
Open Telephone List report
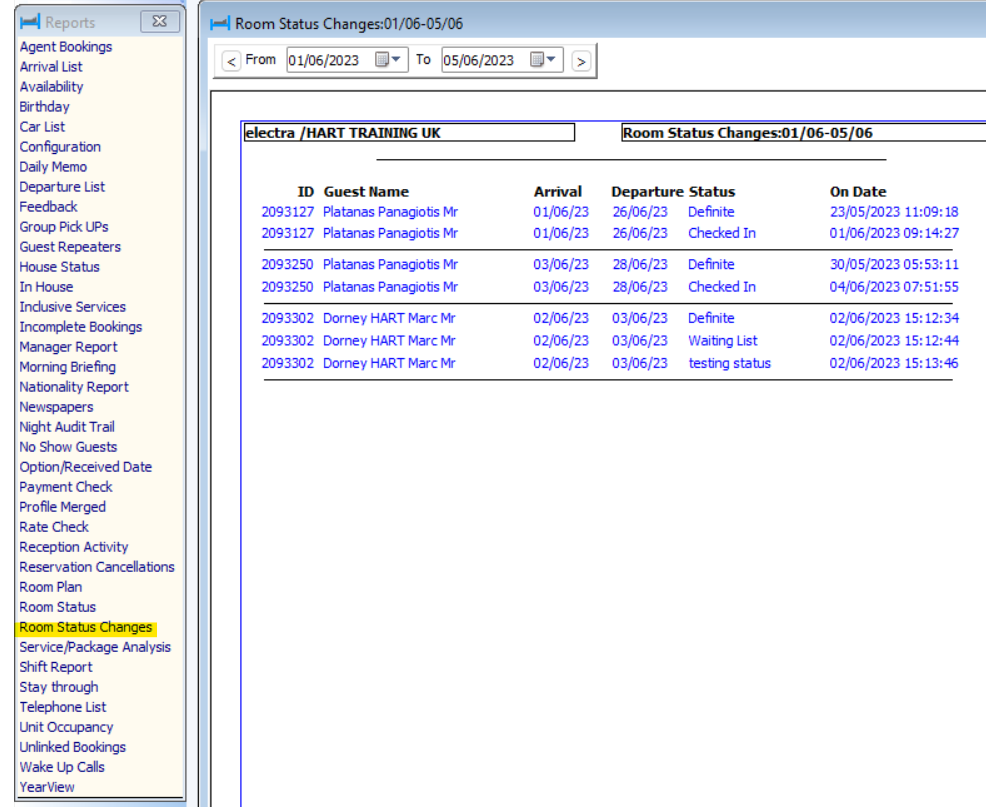coord(63,708)
